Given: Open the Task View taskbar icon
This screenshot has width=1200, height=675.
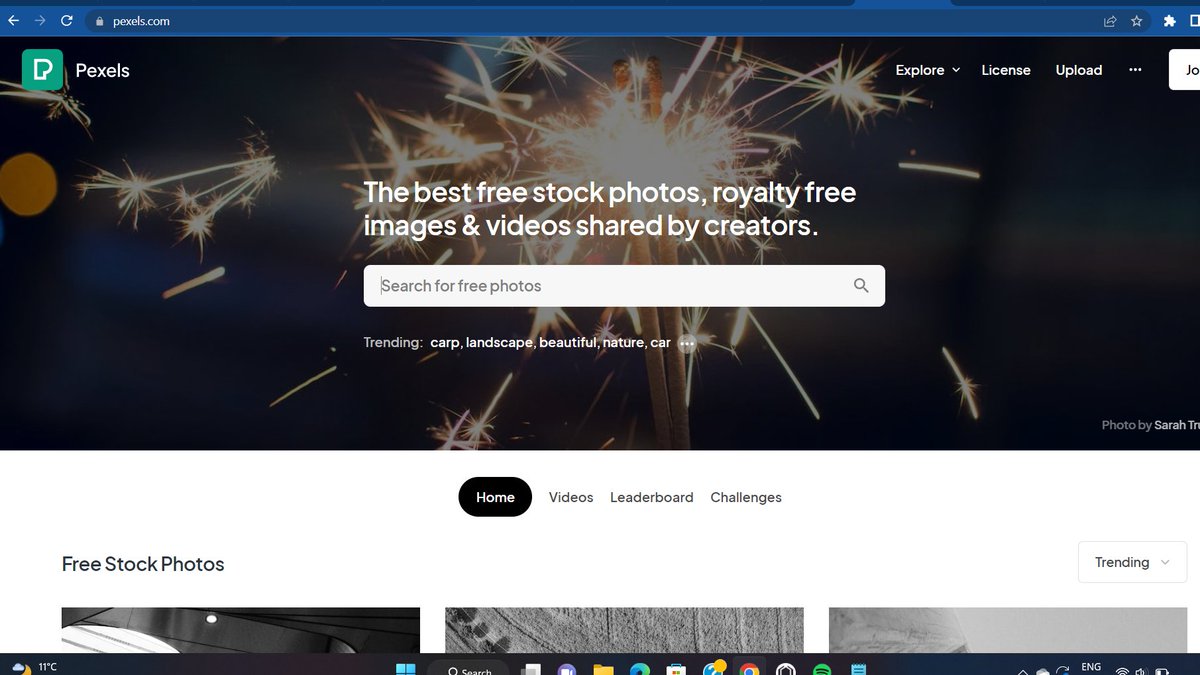Looking at the screenshot, I should point(531,669).
